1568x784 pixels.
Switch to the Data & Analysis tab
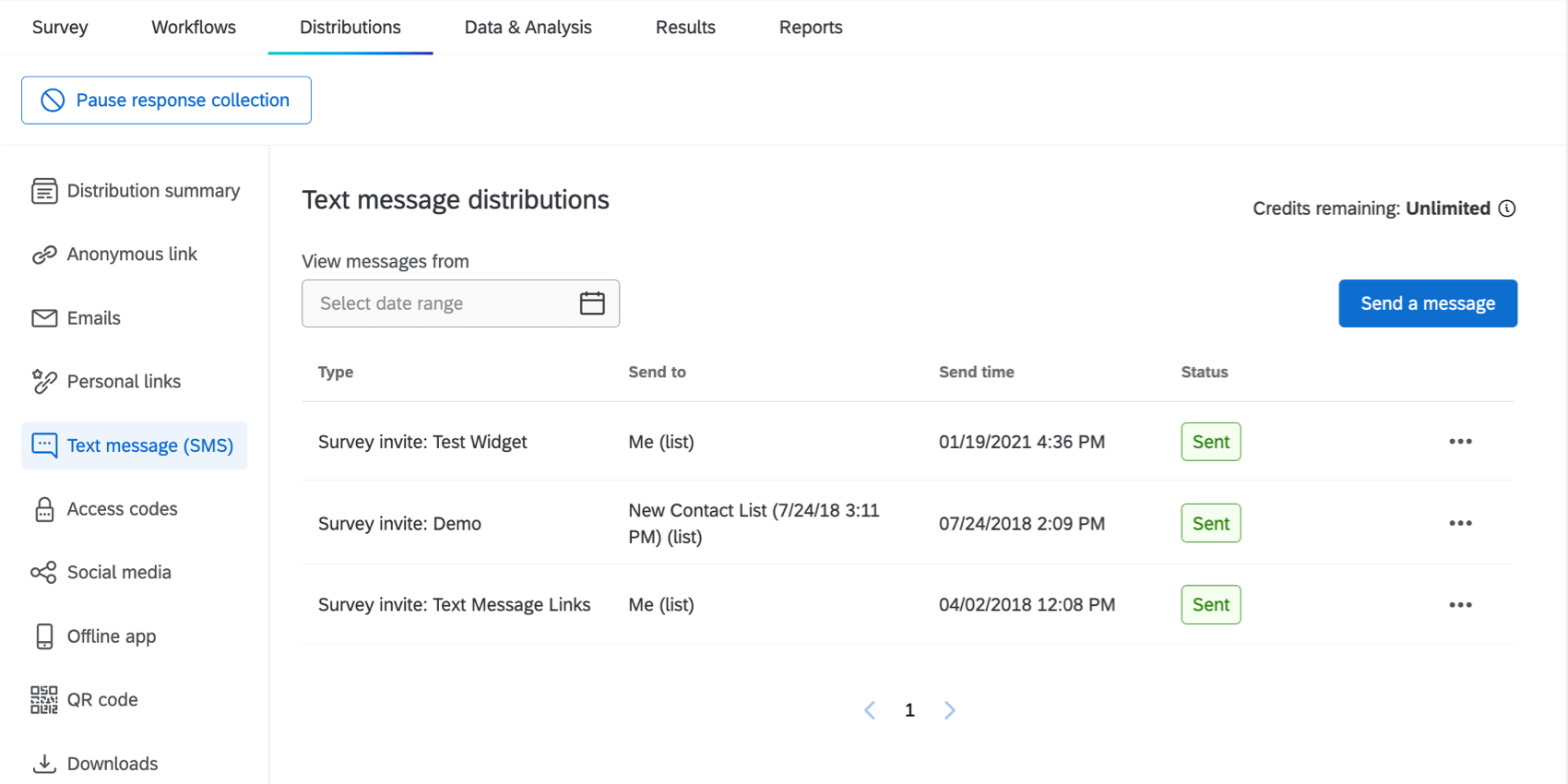tap(528, 28)
